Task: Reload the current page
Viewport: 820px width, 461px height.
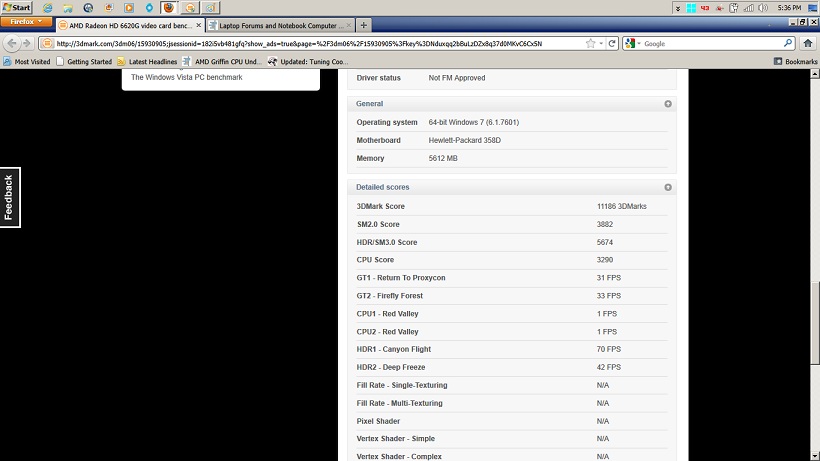Action: coord(612,43)
